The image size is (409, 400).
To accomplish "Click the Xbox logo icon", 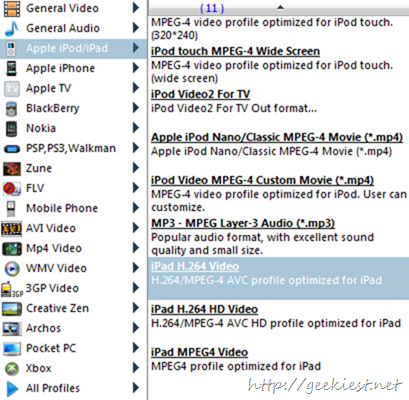I will point(12,369).
